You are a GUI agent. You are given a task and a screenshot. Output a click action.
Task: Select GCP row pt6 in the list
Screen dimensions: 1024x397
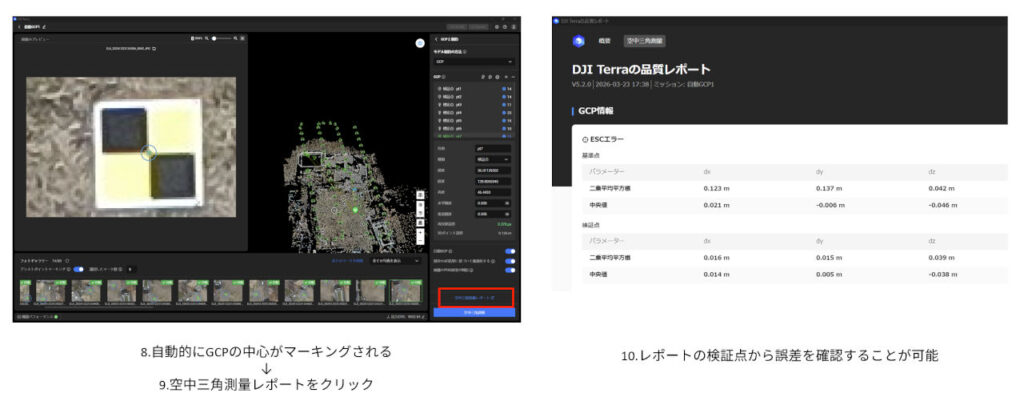pyautogui.click(x=475, y=129)
